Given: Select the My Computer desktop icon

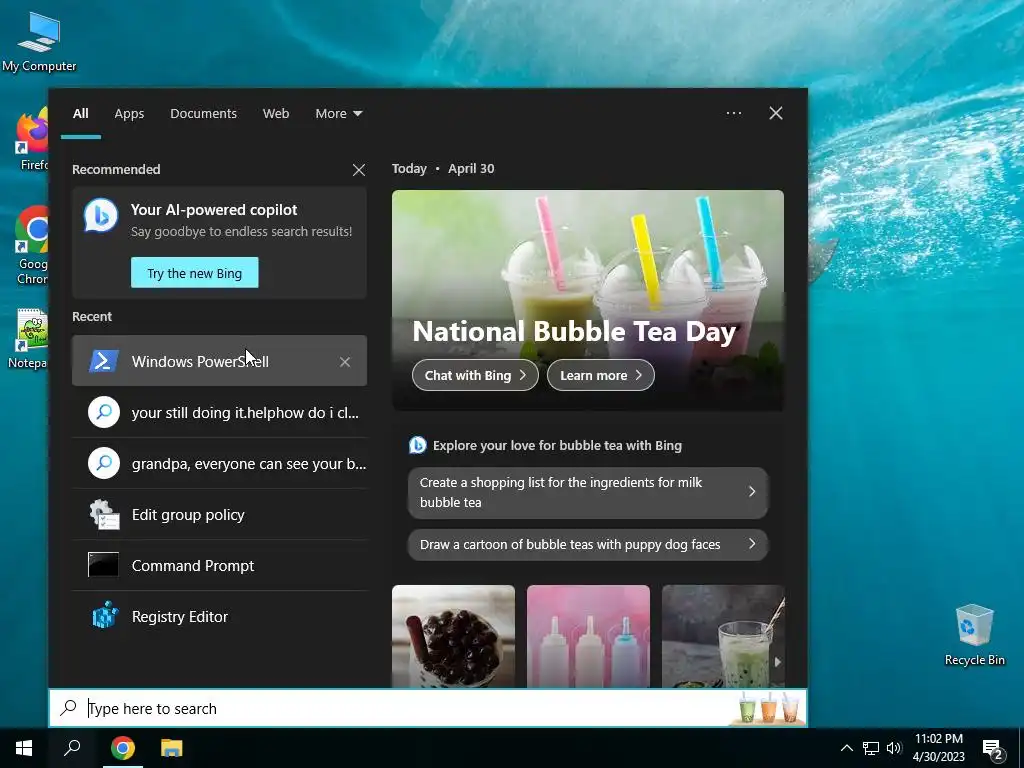Looking at the screenshot, I should [x=39, y=41].
